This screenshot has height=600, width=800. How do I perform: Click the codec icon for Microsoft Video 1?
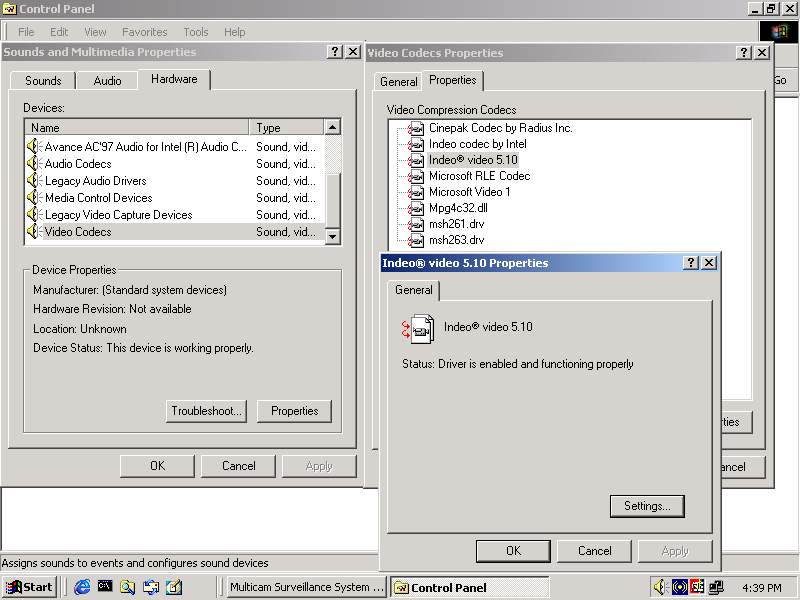point(416,192)
